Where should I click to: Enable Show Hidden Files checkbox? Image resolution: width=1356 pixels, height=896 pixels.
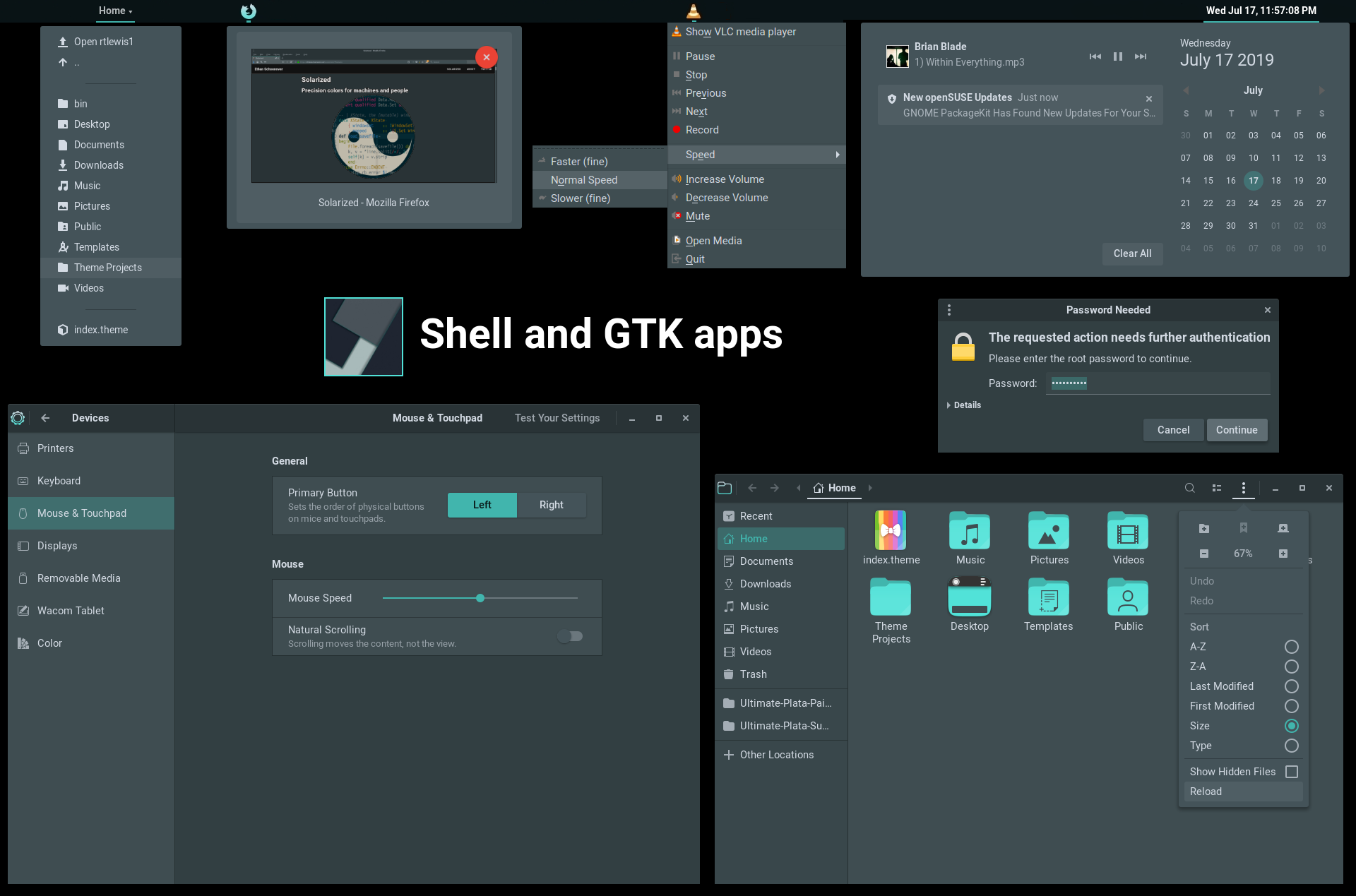[1292, 772]
